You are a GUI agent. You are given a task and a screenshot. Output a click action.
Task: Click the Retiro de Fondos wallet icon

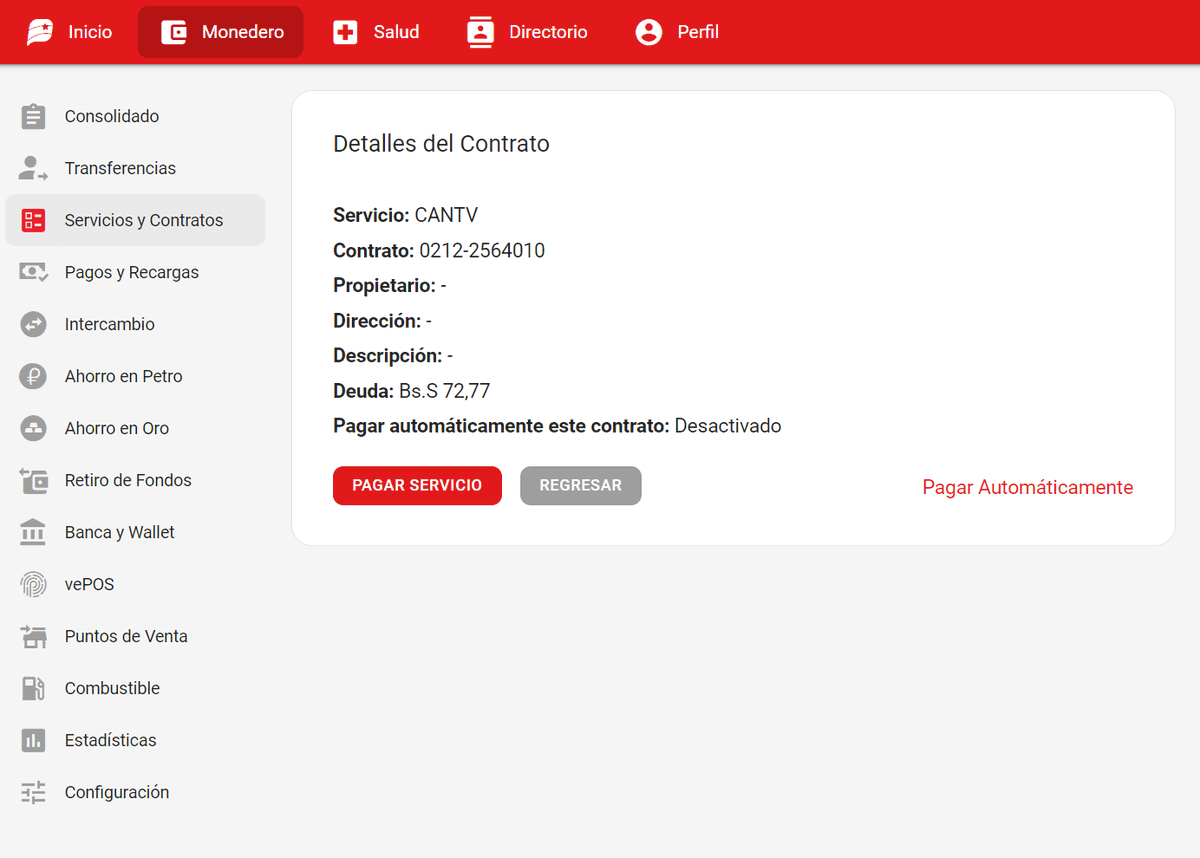coord(33,480)
